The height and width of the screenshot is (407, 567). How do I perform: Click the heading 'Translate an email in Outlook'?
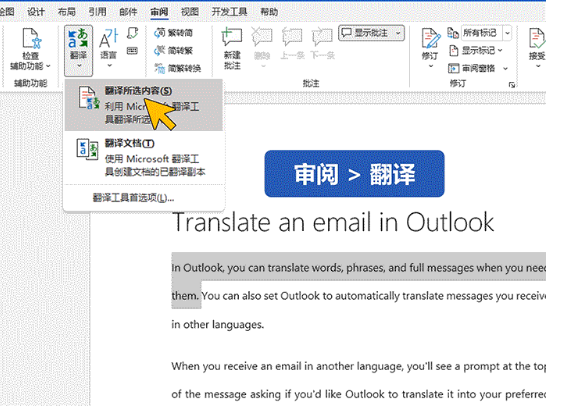pyautogui.click(x=333, y=222)
